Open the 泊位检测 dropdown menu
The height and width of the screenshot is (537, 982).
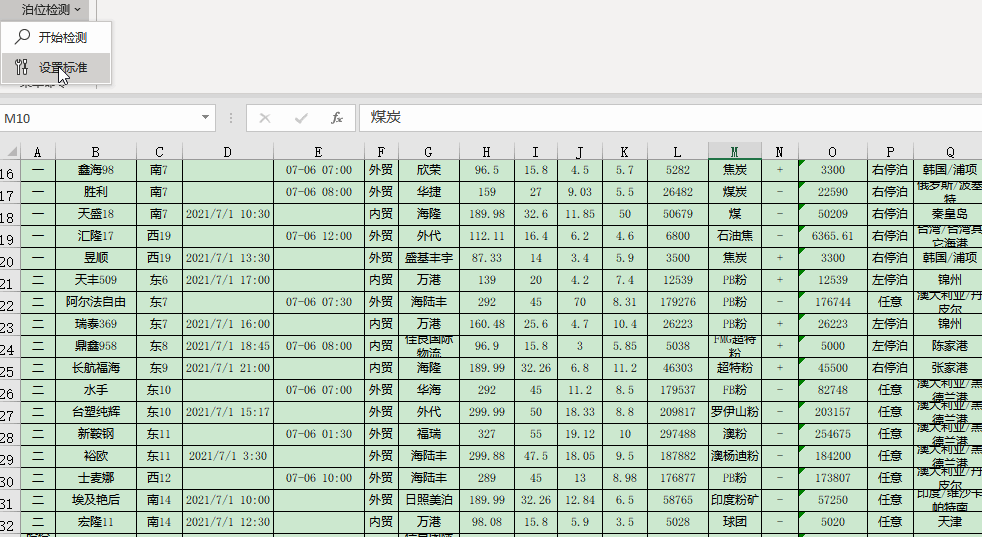coord(51,9)
